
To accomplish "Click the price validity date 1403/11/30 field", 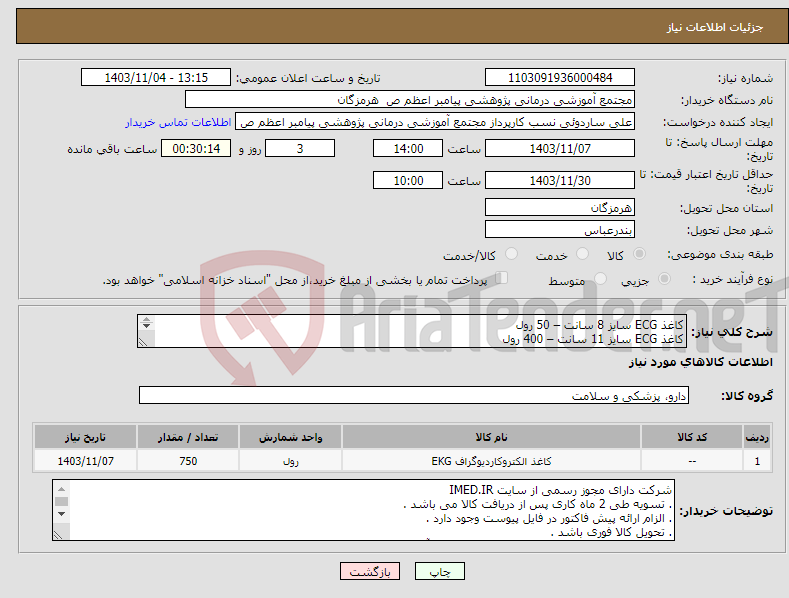I will point(560,180).
